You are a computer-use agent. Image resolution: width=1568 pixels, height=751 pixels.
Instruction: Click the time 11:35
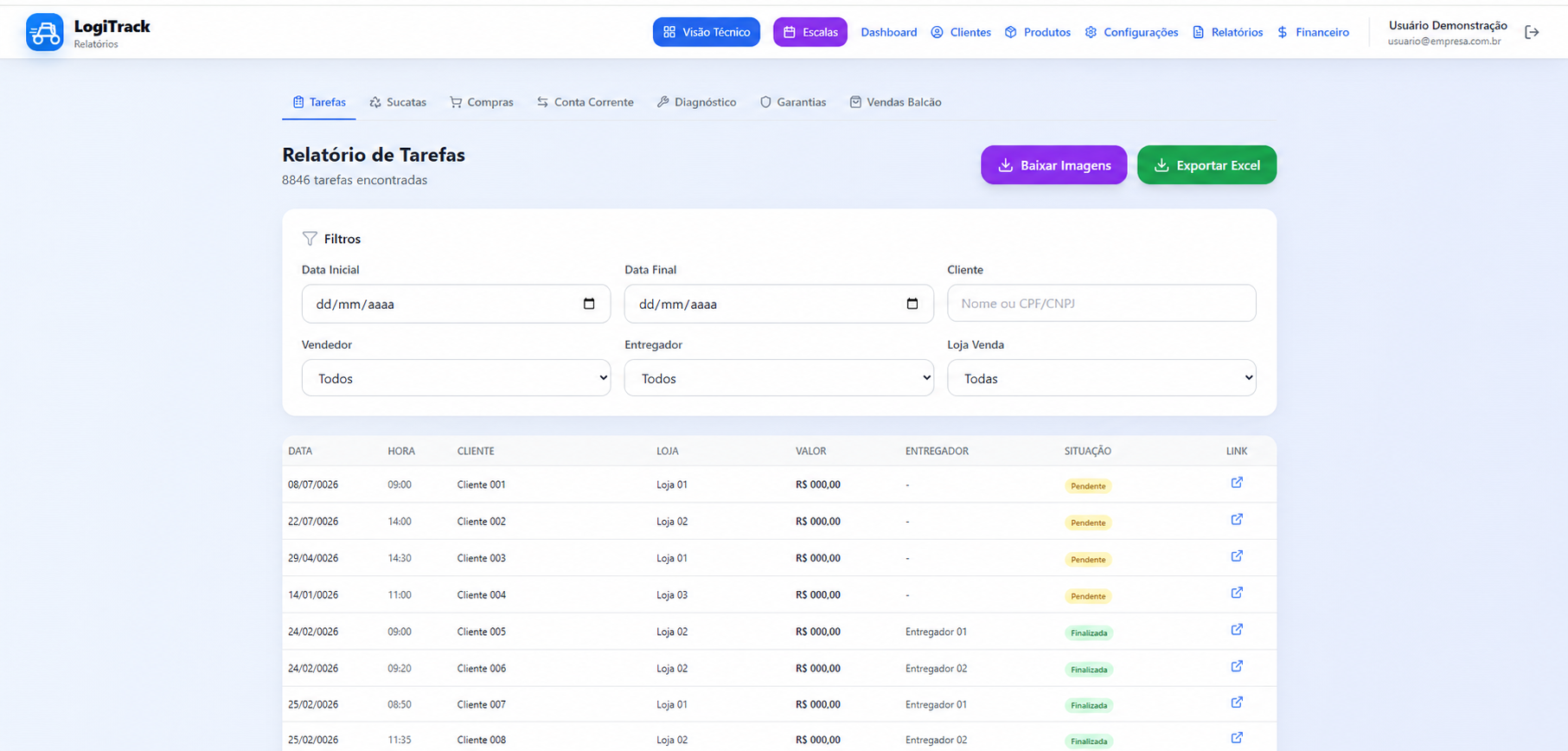400,740
